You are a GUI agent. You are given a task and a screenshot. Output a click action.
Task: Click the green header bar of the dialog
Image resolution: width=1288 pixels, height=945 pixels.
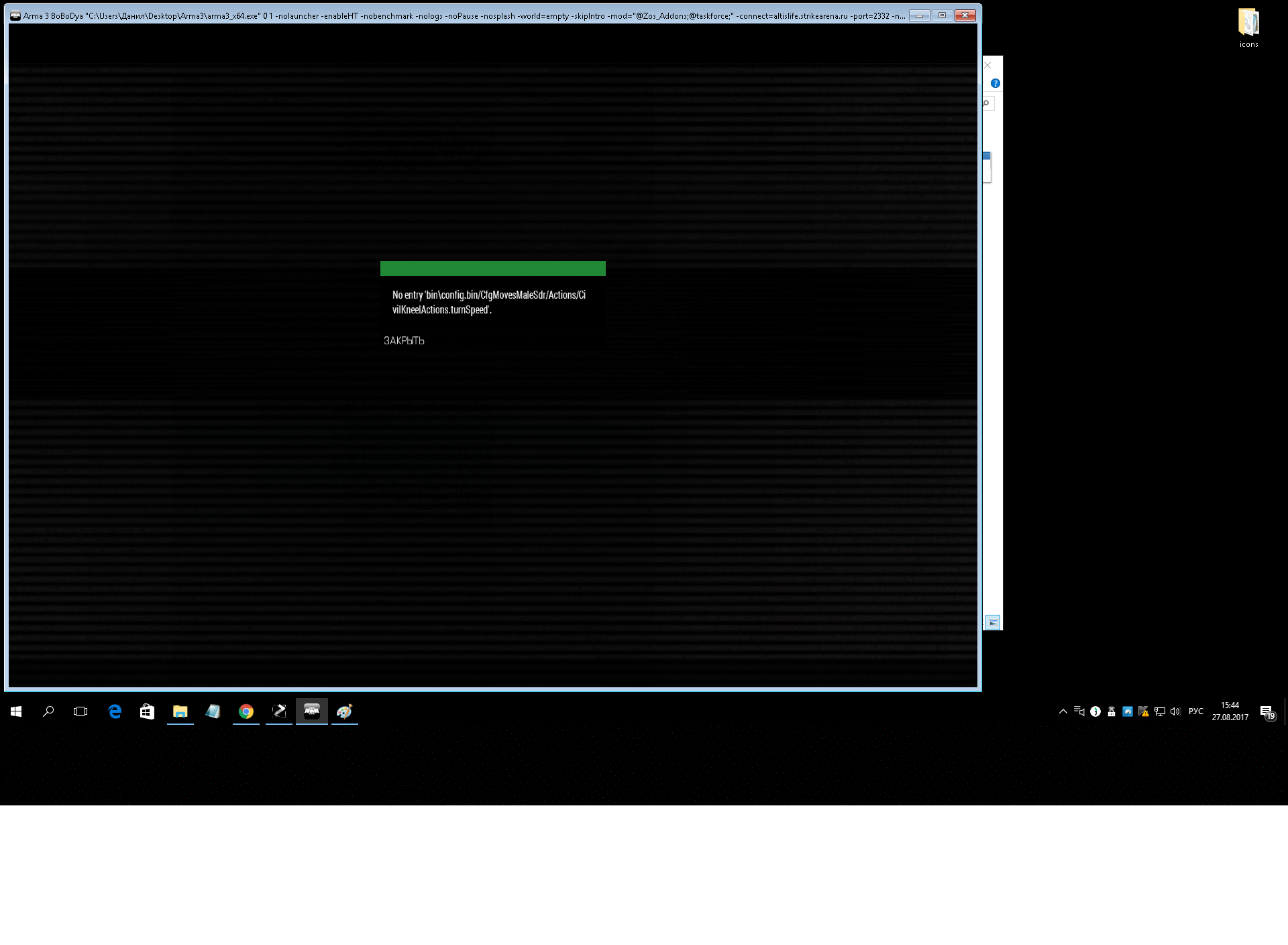(x=492, y=268)
